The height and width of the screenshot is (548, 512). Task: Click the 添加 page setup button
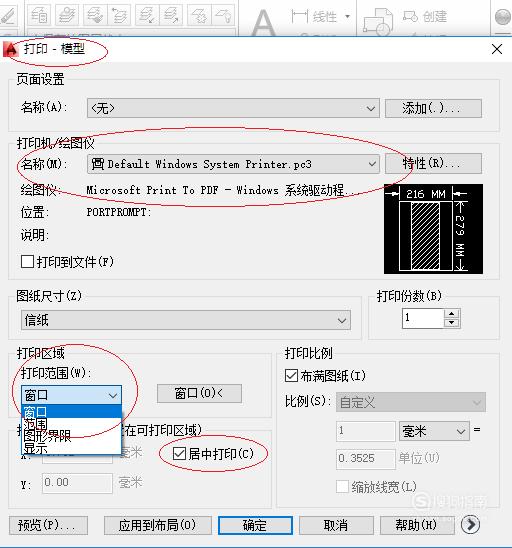[433, 108]
